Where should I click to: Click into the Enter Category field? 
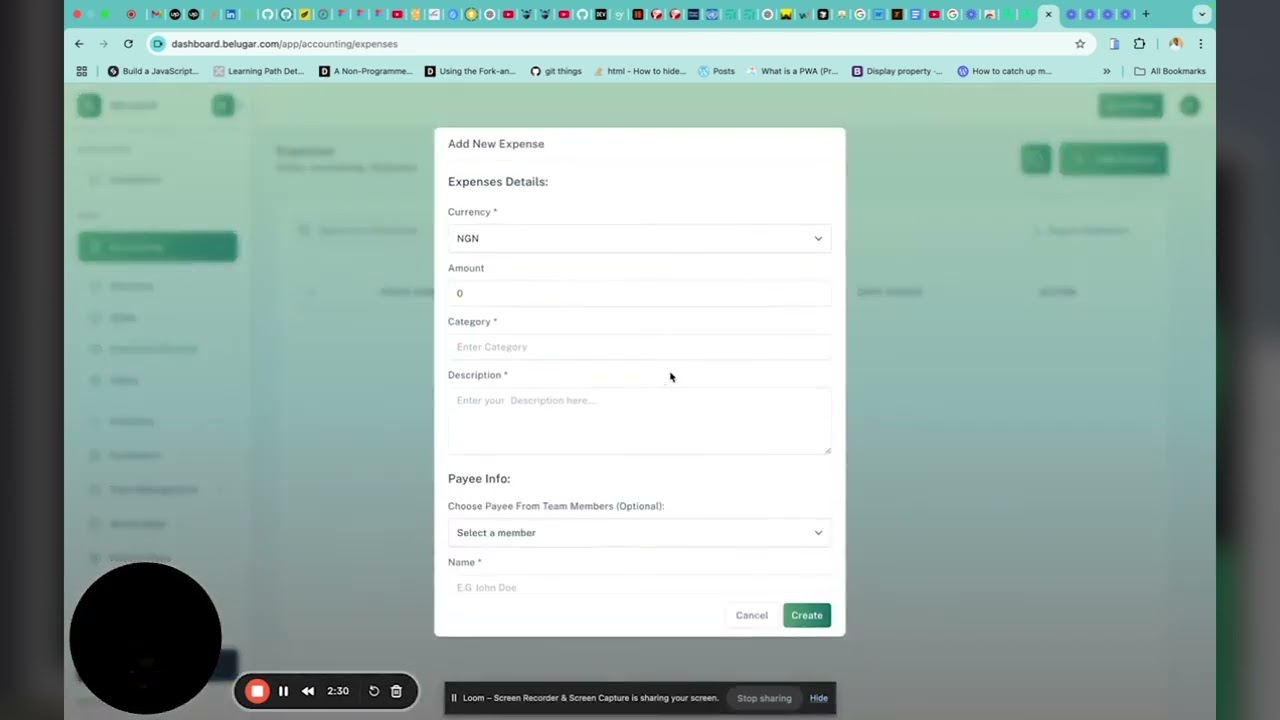click(x=639, y=347)
